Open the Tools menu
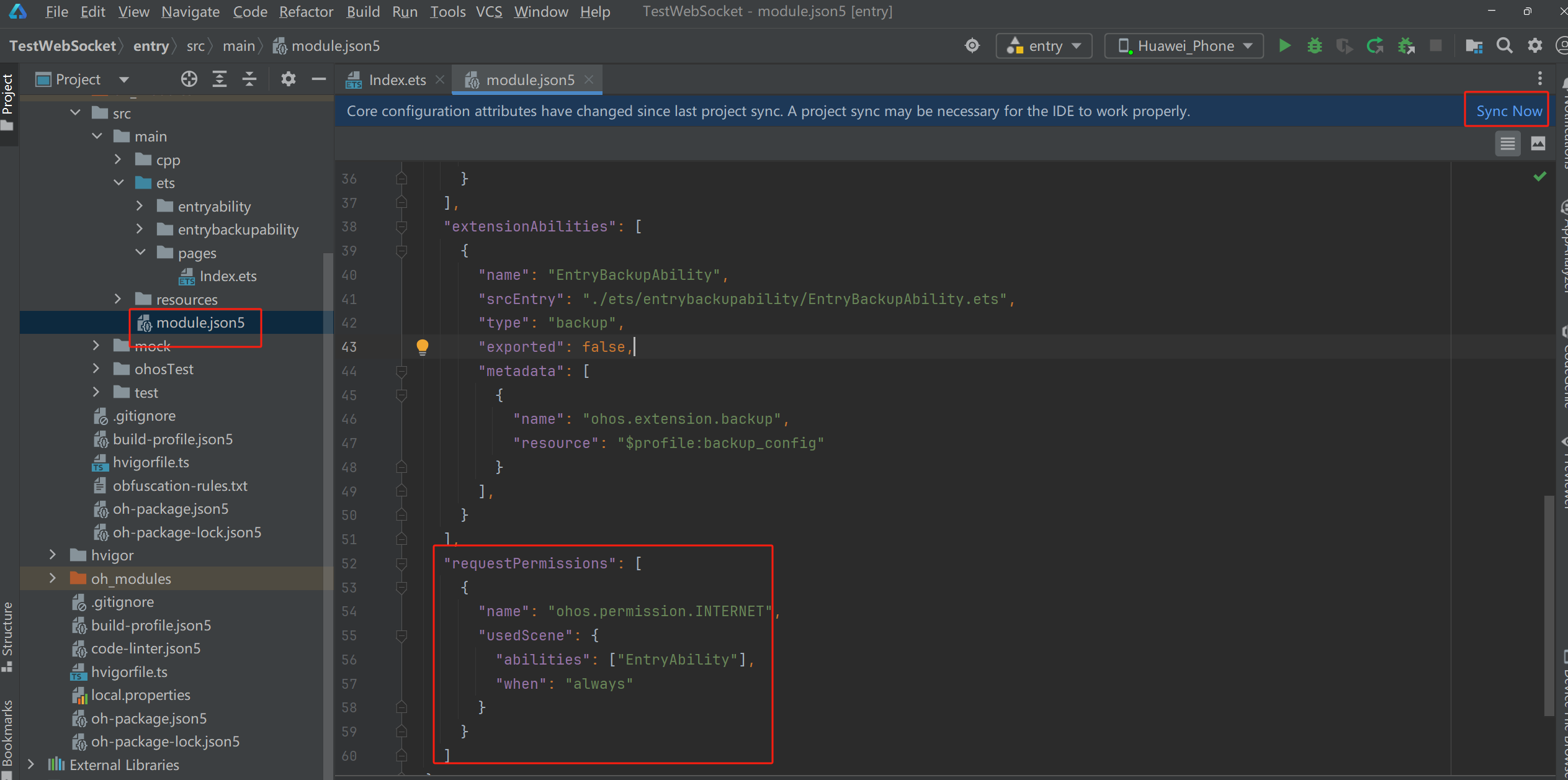This screenshot has height=780, width=1568. pos(447,11)
